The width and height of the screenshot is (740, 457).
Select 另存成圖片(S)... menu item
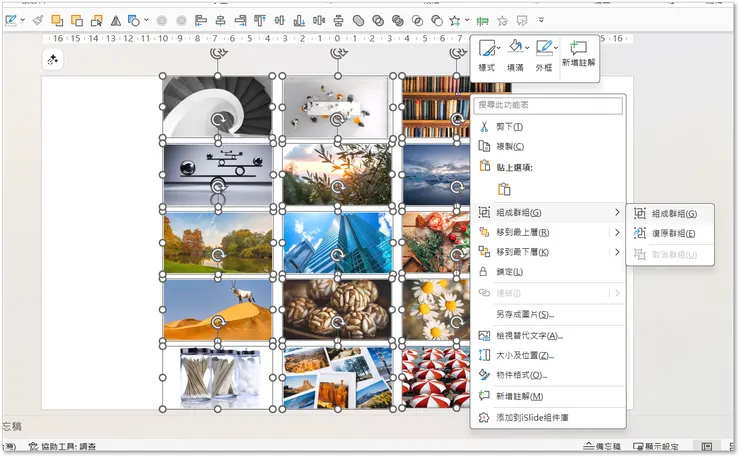(549, 314)
